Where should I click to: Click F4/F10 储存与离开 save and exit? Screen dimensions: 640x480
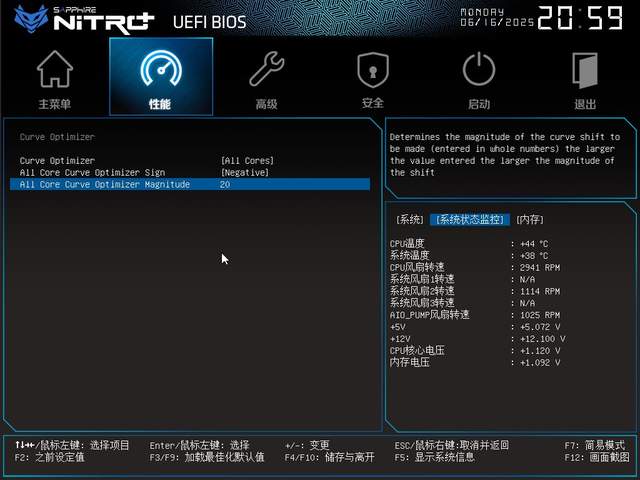coord(329,457)
